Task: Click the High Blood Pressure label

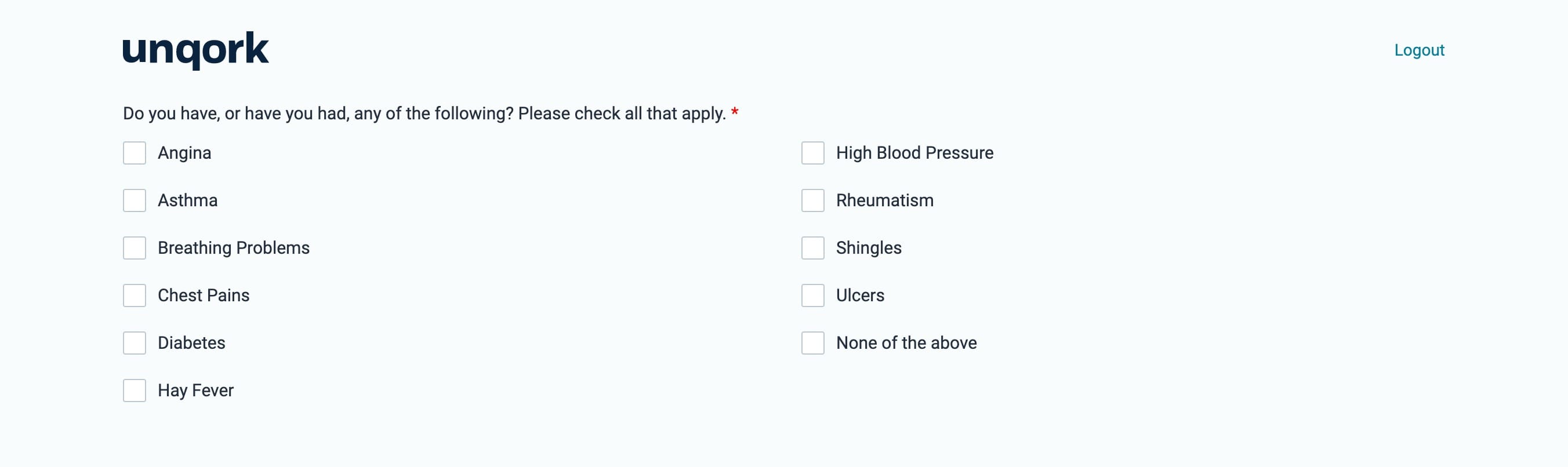Action: pyautogui.click(x=914, y=153)
